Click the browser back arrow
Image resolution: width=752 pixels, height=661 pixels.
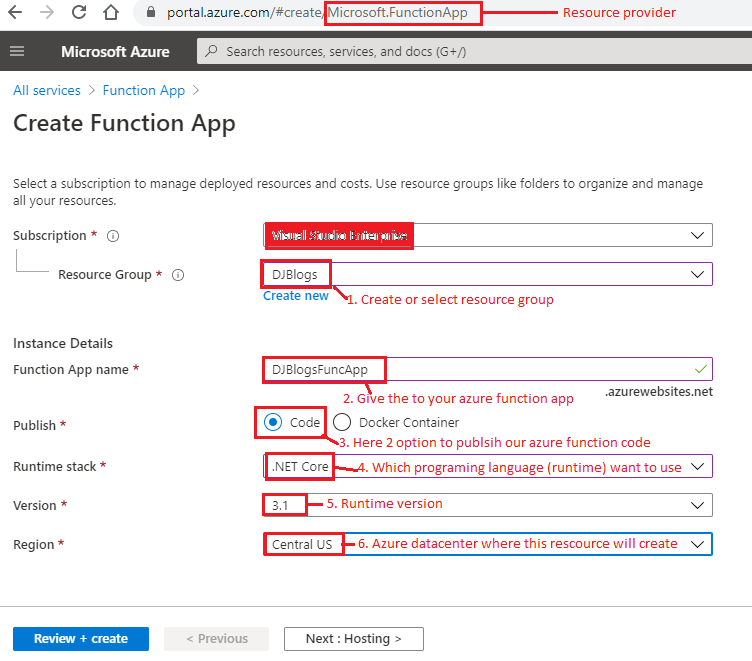pos(15,12)
